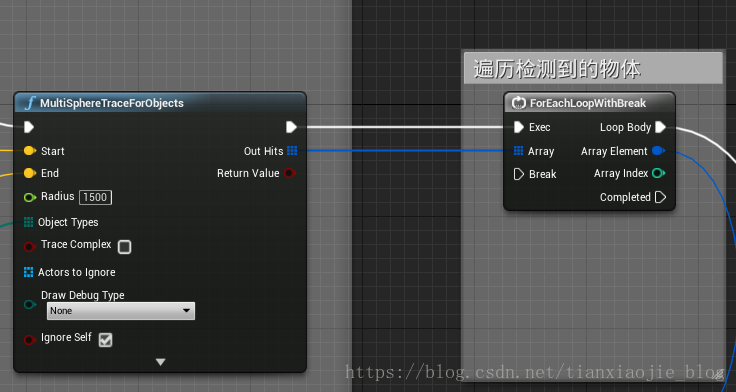Click the Array Element output pin
The height and width of the screenshot is (392, 736).
659,151
